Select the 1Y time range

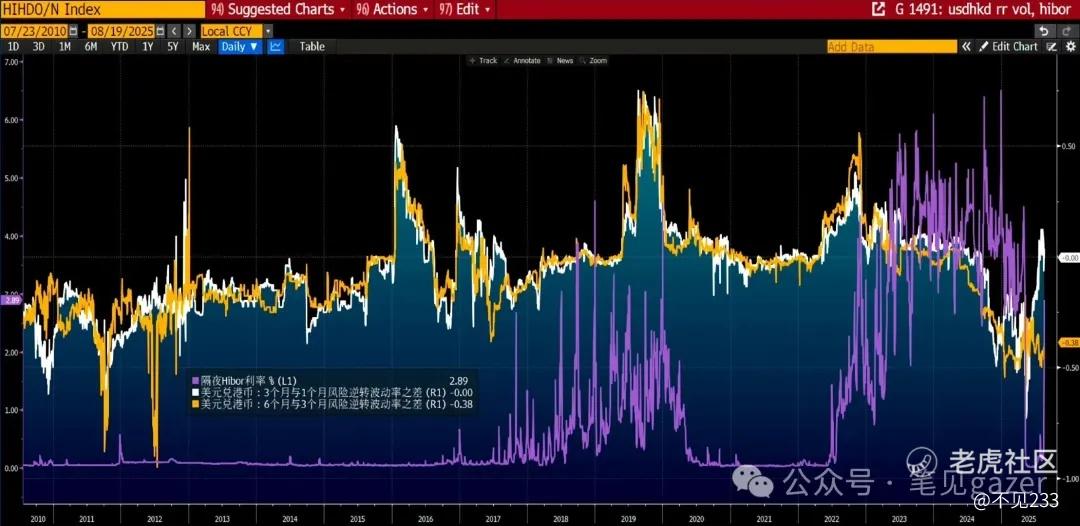click(147, 46)
